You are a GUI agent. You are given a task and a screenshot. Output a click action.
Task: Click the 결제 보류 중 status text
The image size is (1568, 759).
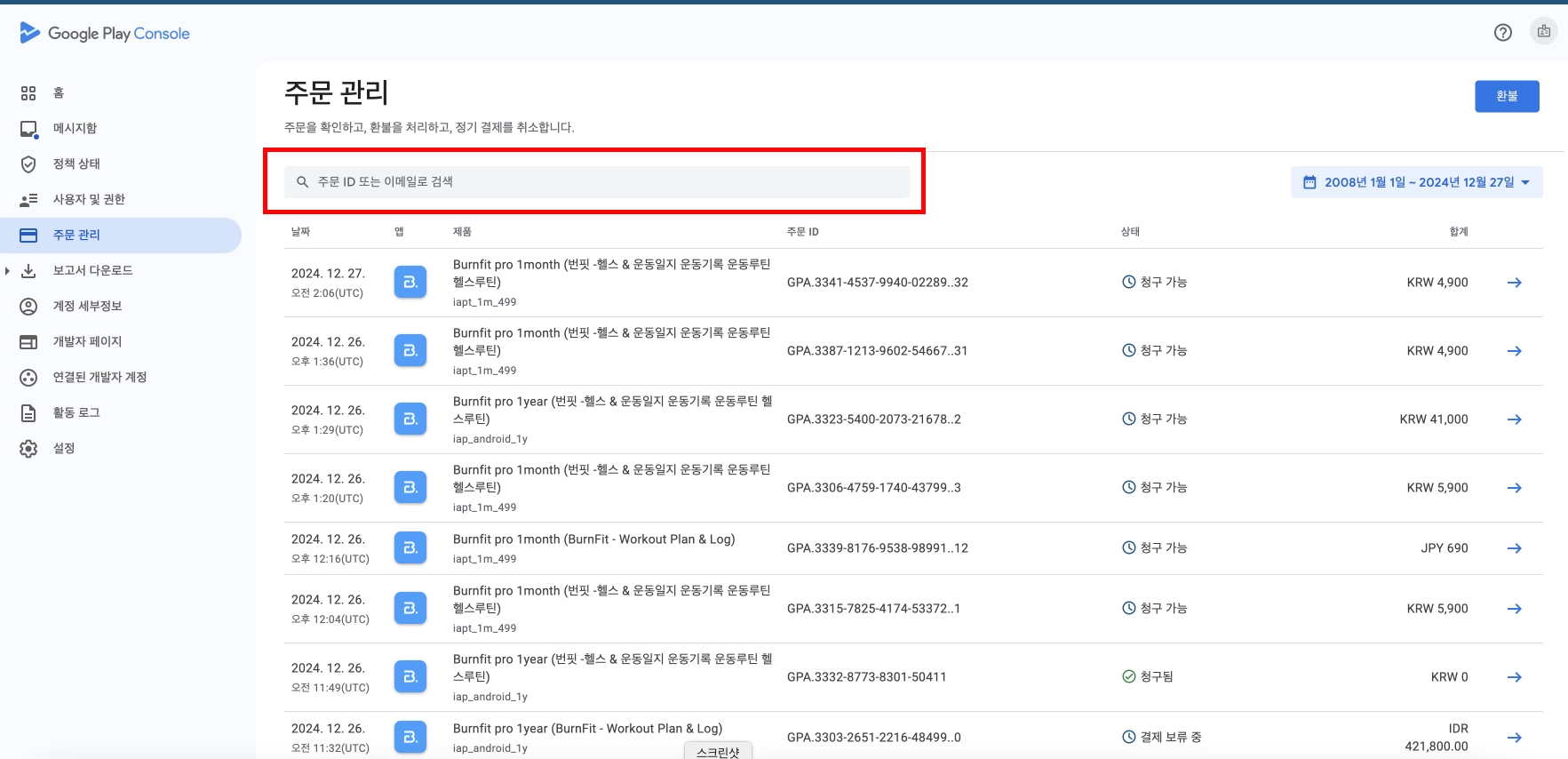(x=1171, y=737)
